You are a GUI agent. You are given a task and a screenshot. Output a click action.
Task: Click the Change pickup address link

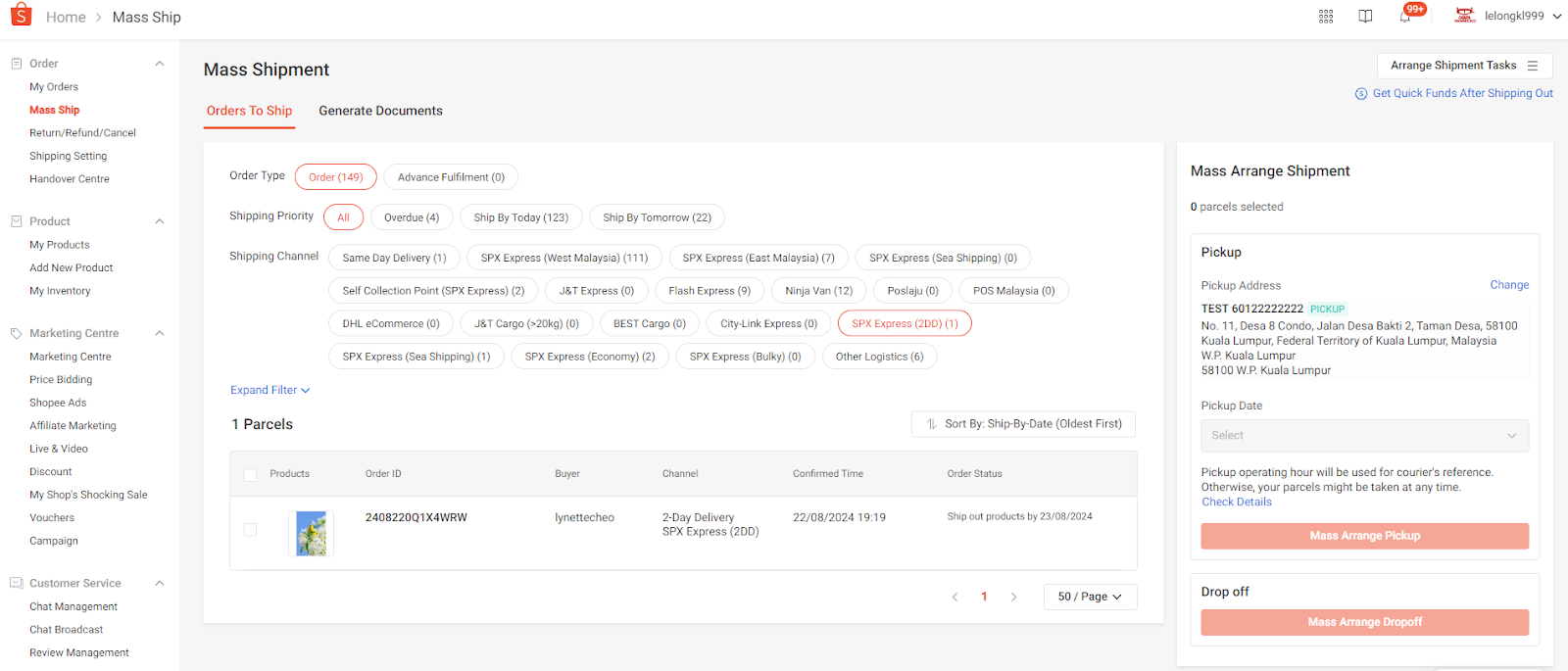coord(1508,285)
